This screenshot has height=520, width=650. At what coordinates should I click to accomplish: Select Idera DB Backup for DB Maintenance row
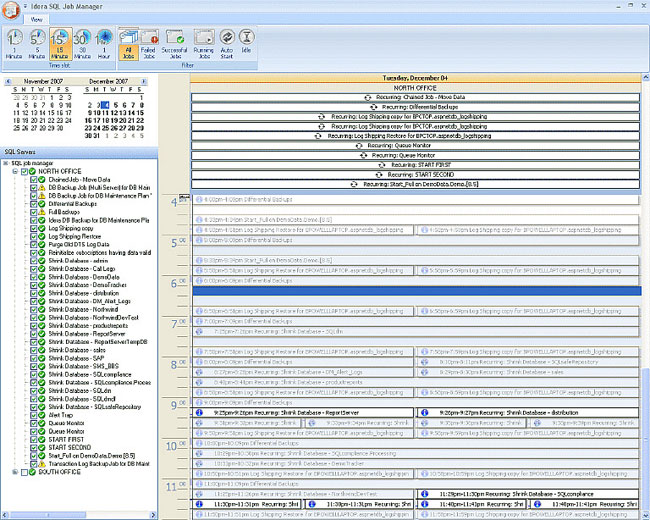click(99, 220)
